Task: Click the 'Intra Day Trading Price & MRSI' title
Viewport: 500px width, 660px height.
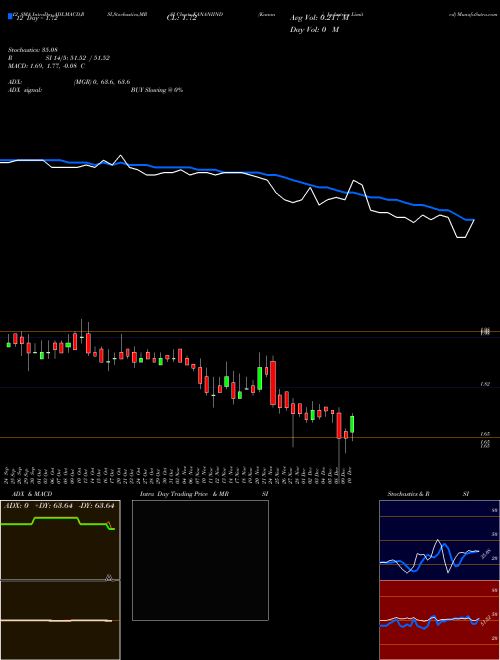Action: tap(204, 494)
